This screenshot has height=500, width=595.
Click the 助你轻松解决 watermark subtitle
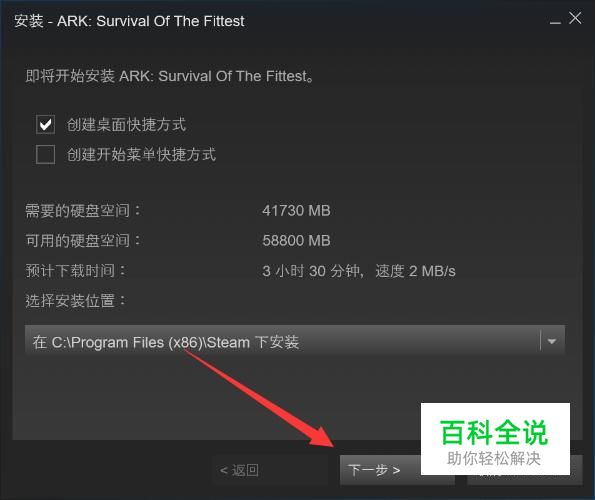coord(494,458)
